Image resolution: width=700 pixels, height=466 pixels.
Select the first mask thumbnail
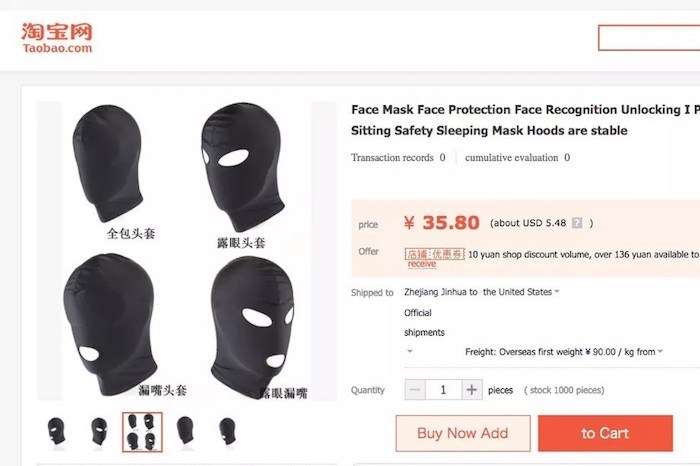pos(56,431)
